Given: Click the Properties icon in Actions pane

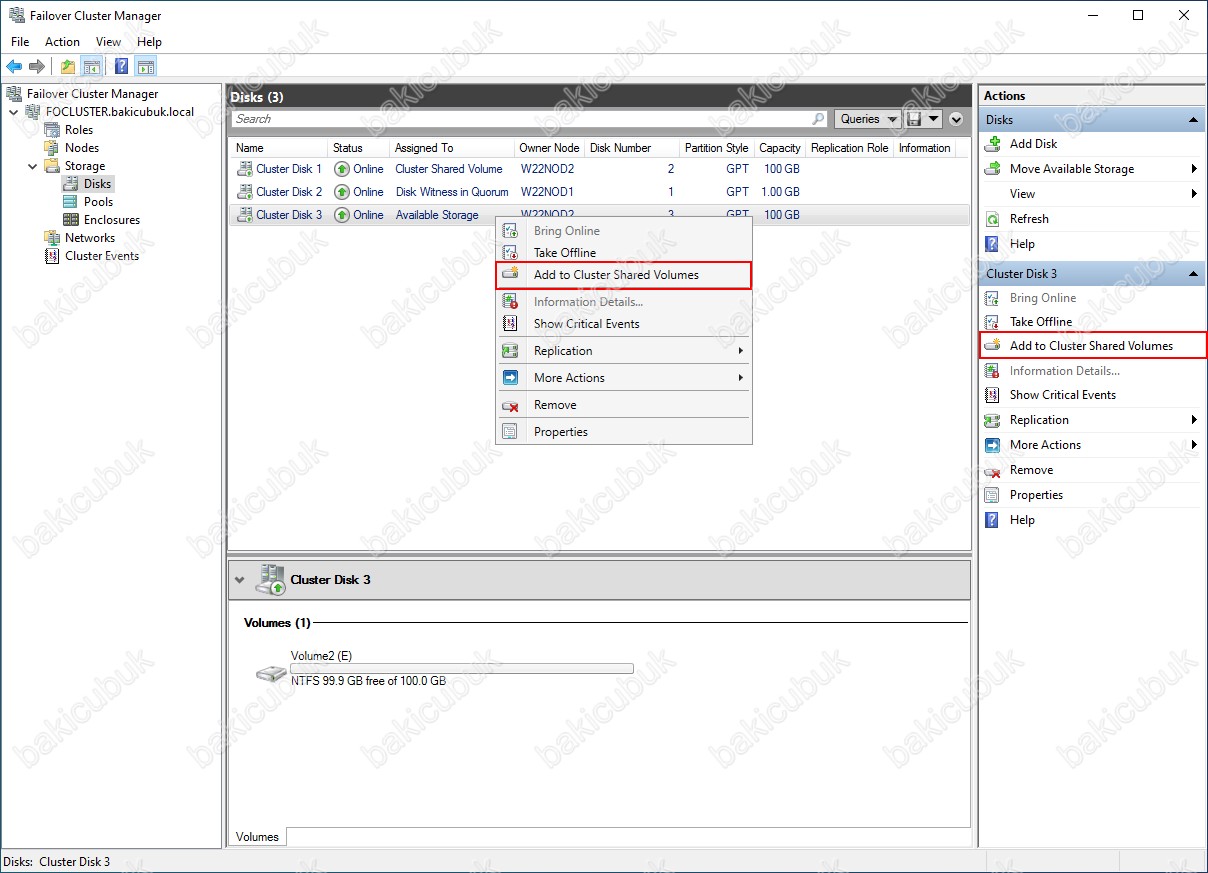Looking at the screenshot, I should click(x=993, y=495).
